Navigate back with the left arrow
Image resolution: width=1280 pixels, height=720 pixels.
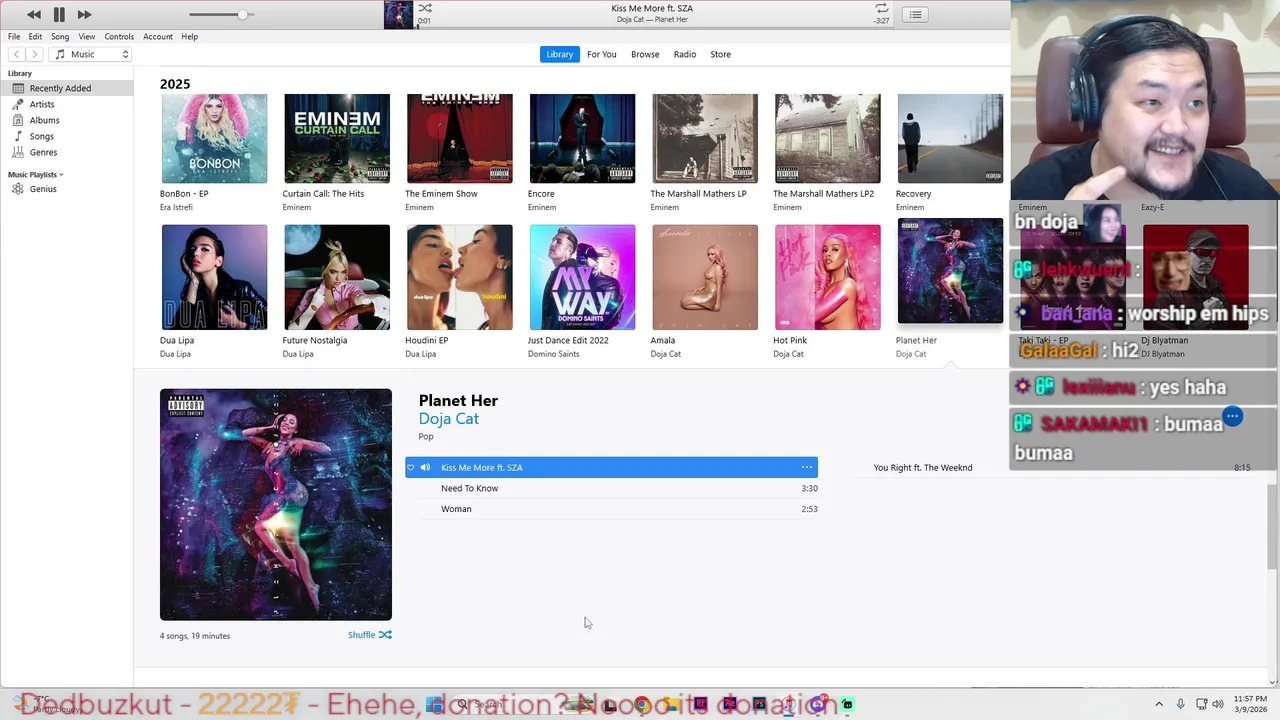16,54
